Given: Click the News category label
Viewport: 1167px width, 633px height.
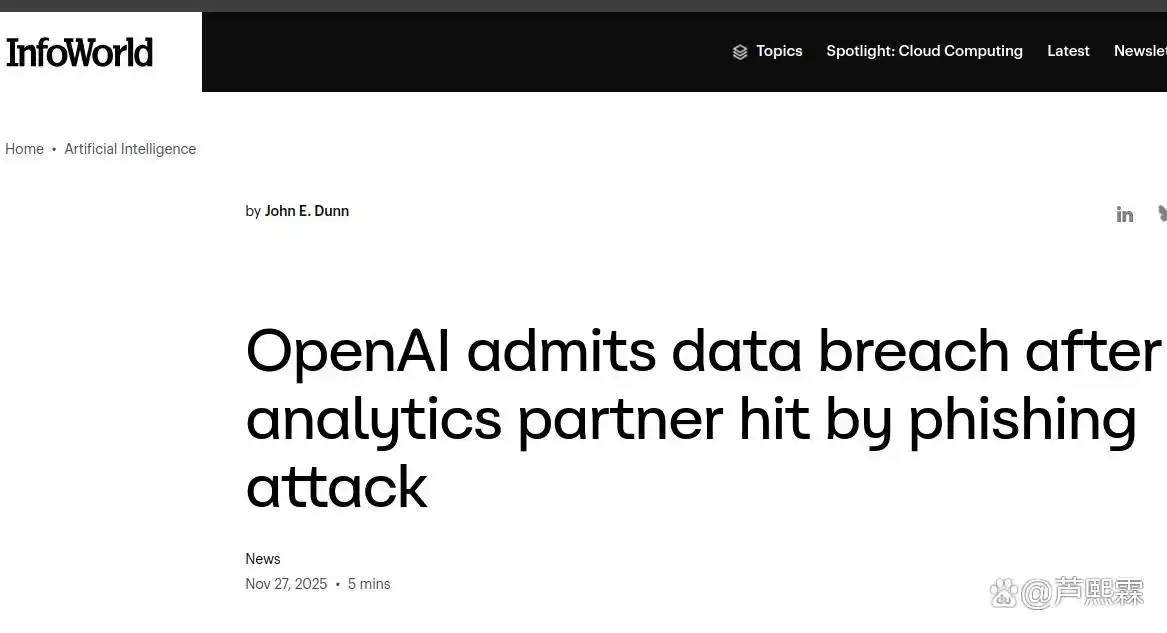Looking at the screenshot, I should (x=263, y=559).
